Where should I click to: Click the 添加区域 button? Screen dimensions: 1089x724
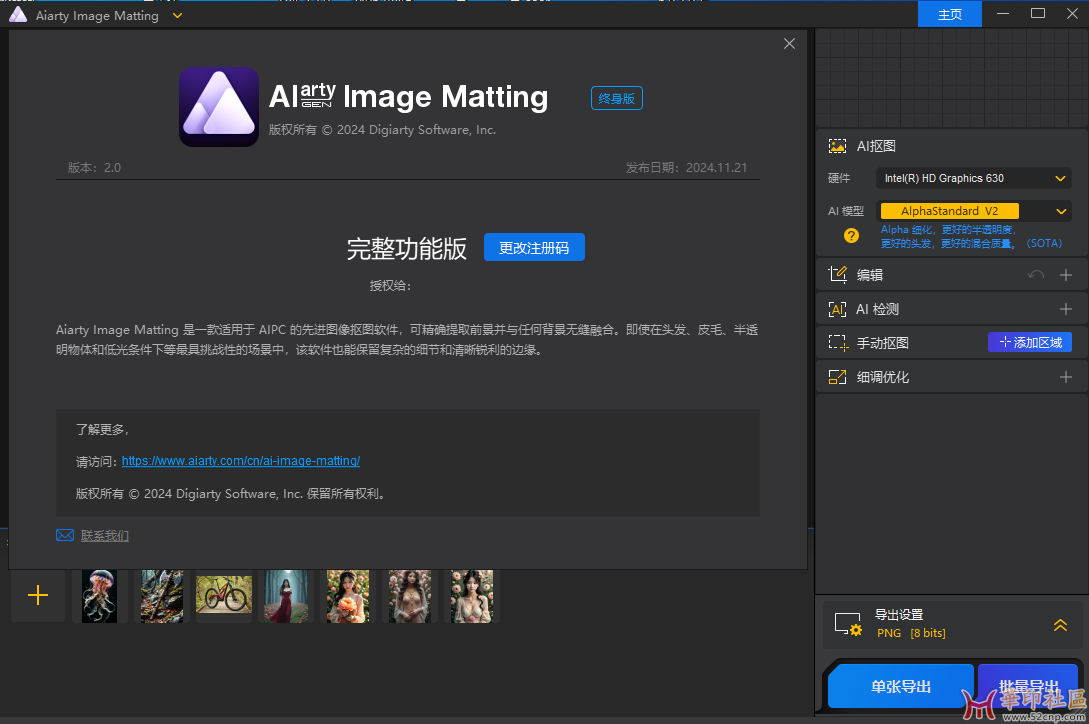click(x=1029, y=342)
